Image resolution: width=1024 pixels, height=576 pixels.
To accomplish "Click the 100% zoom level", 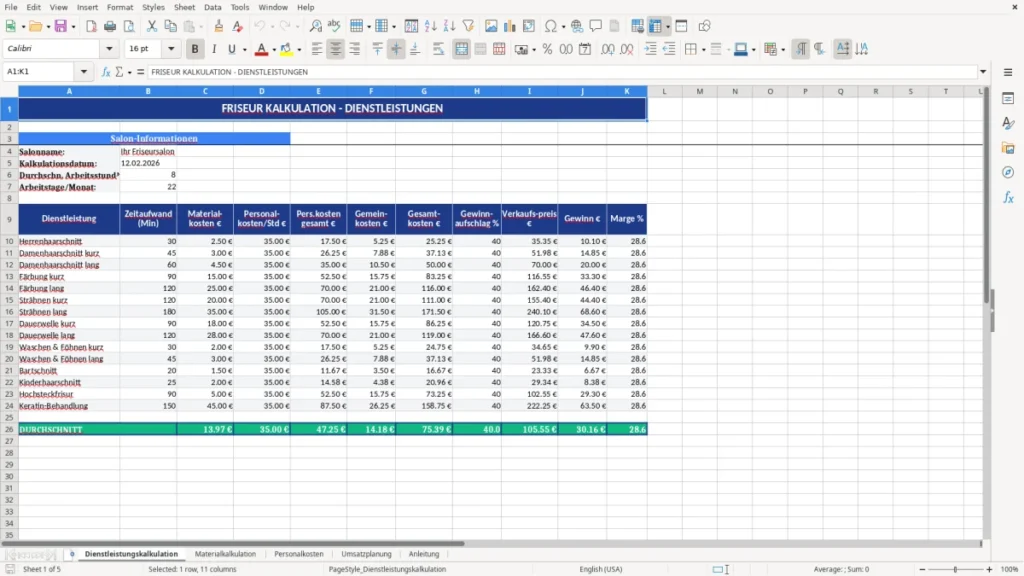I will point(1010,569).
